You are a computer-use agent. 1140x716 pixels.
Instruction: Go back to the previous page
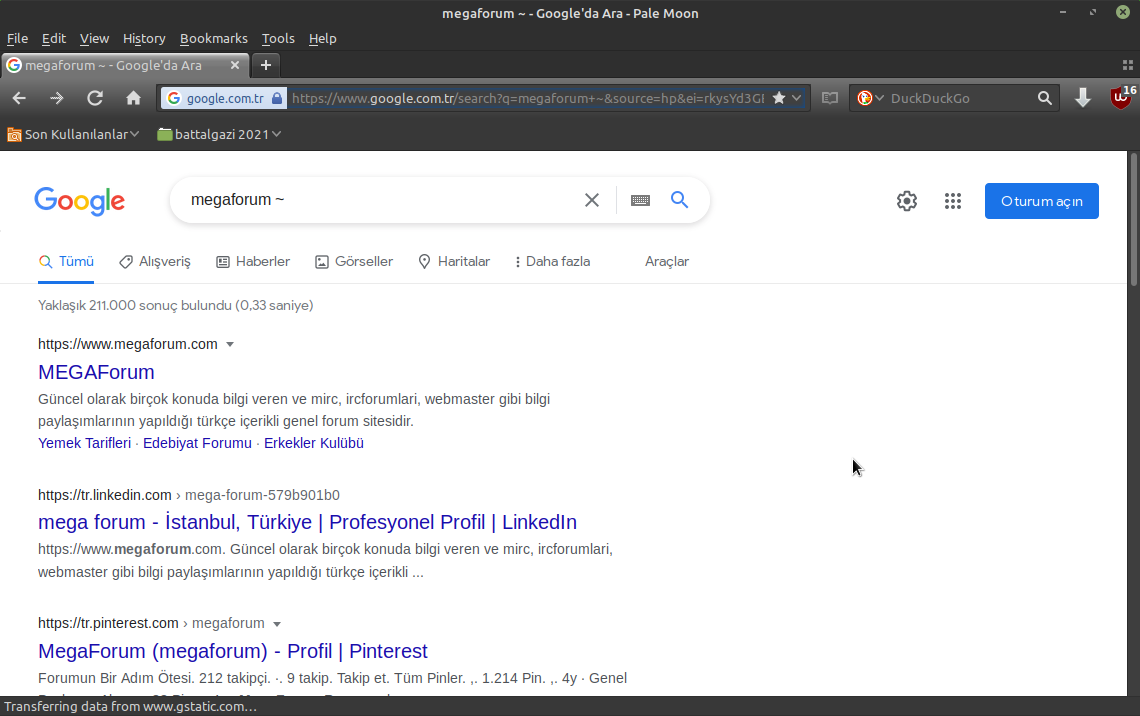20,98
